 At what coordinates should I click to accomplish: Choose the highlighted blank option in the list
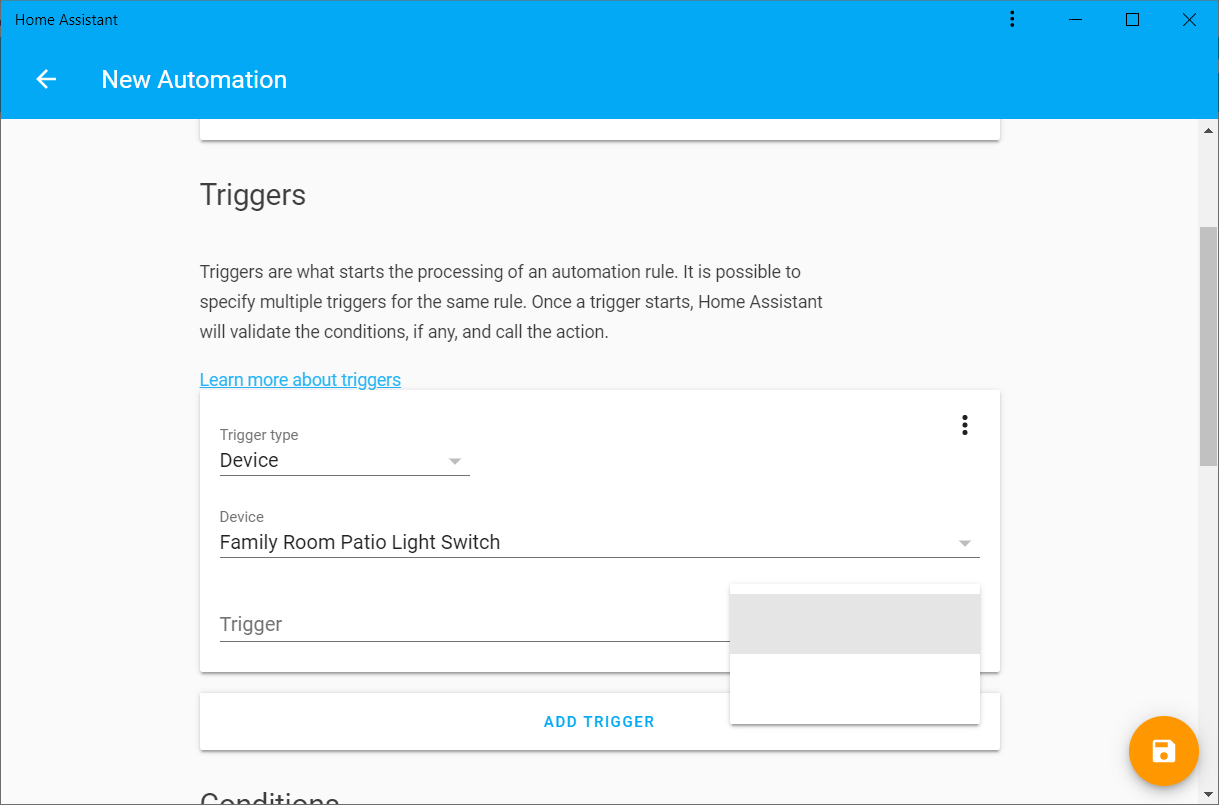pyautogui.click(x=854, y=624)
